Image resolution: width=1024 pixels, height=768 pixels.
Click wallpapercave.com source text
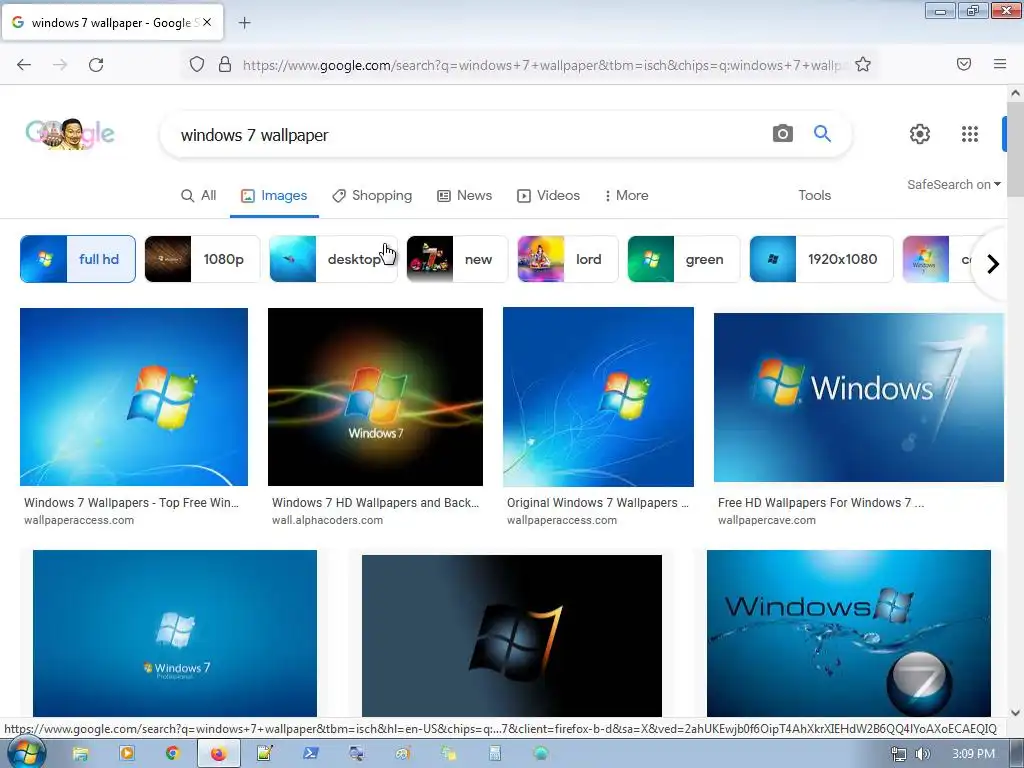[x=767, y=520]
